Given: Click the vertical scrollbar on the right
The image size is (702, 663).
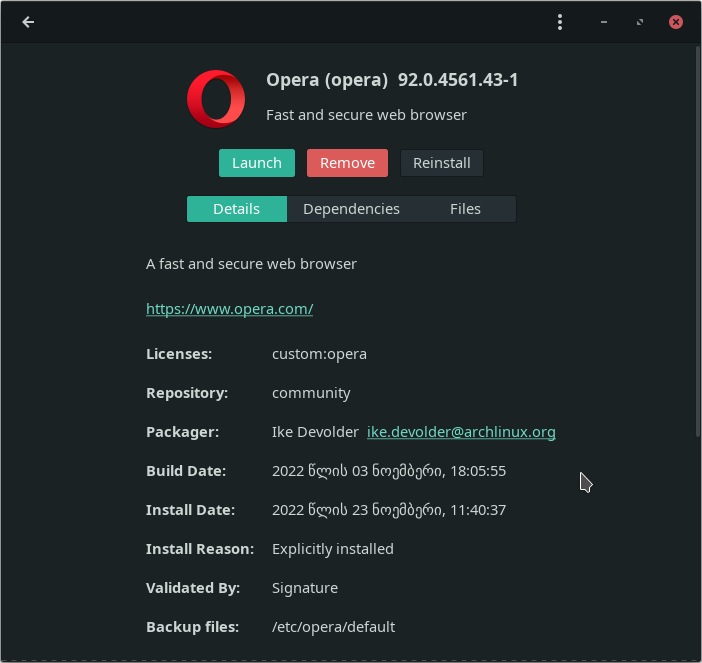Looking at the screenshot, I should pyautogui.click(x=697, y=240).
